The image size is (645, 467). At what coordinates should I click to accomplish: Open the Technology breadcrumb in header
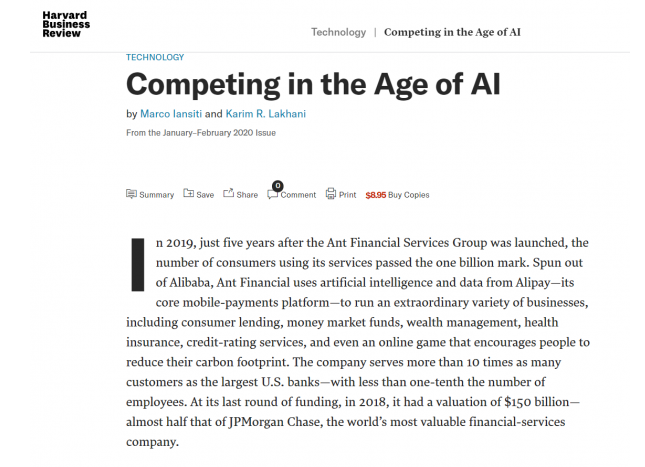(338, 32)
